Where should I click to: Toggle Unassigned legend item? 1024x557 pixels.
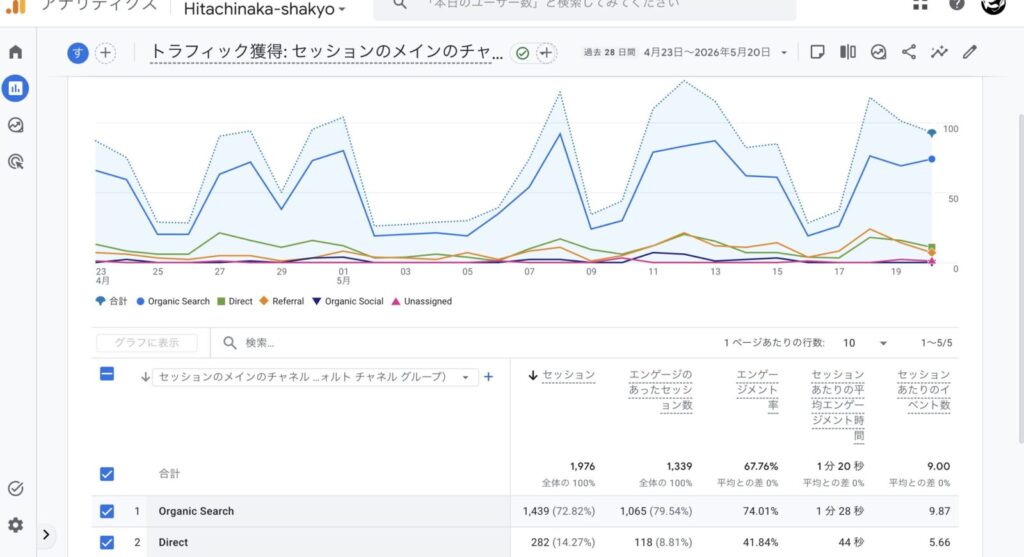click(x=421, y=301)
